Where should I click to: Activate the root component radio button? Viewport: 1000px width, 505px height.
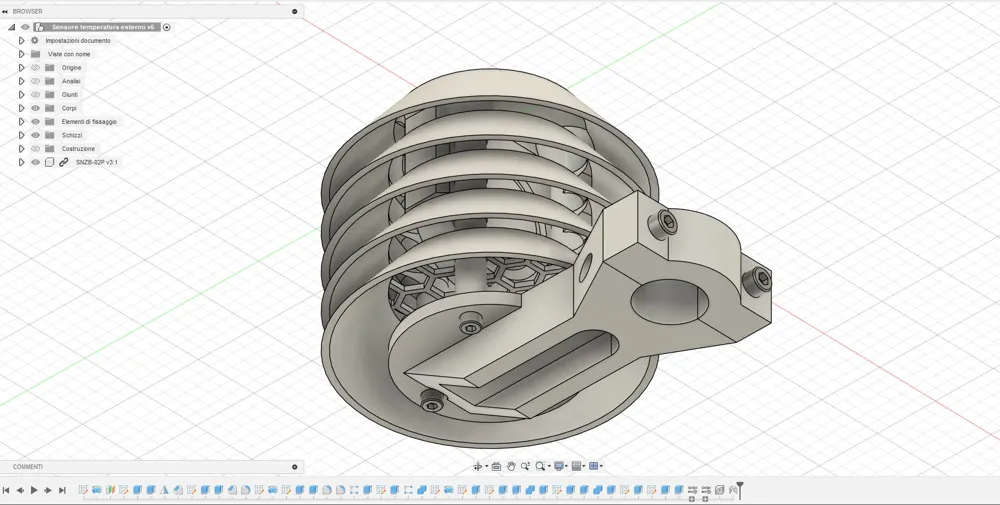pos(166,27)
